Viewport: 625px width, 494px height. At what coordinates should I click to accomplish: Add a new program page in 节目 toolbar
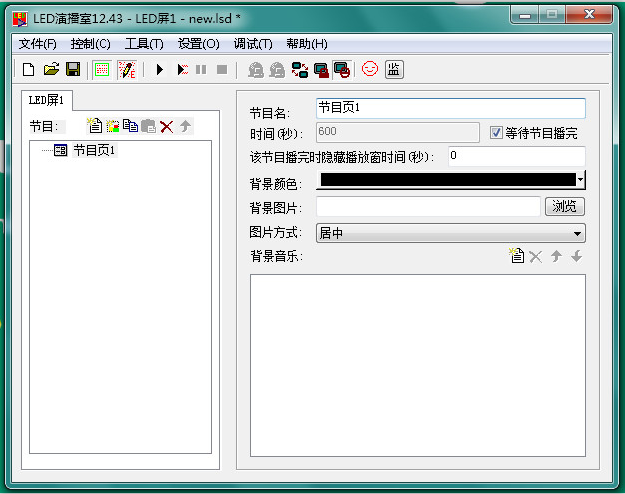(x=95, y=126)
